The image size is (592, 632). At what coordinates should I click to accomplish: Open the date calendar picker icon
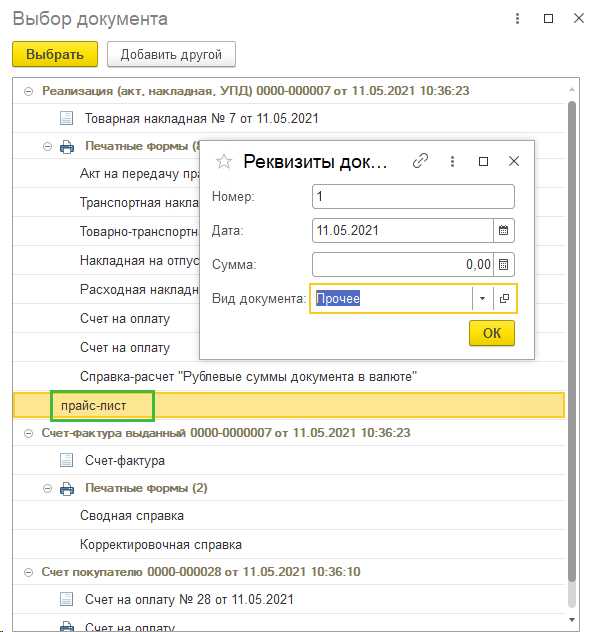pyautogui.click(x=503, y=231)
